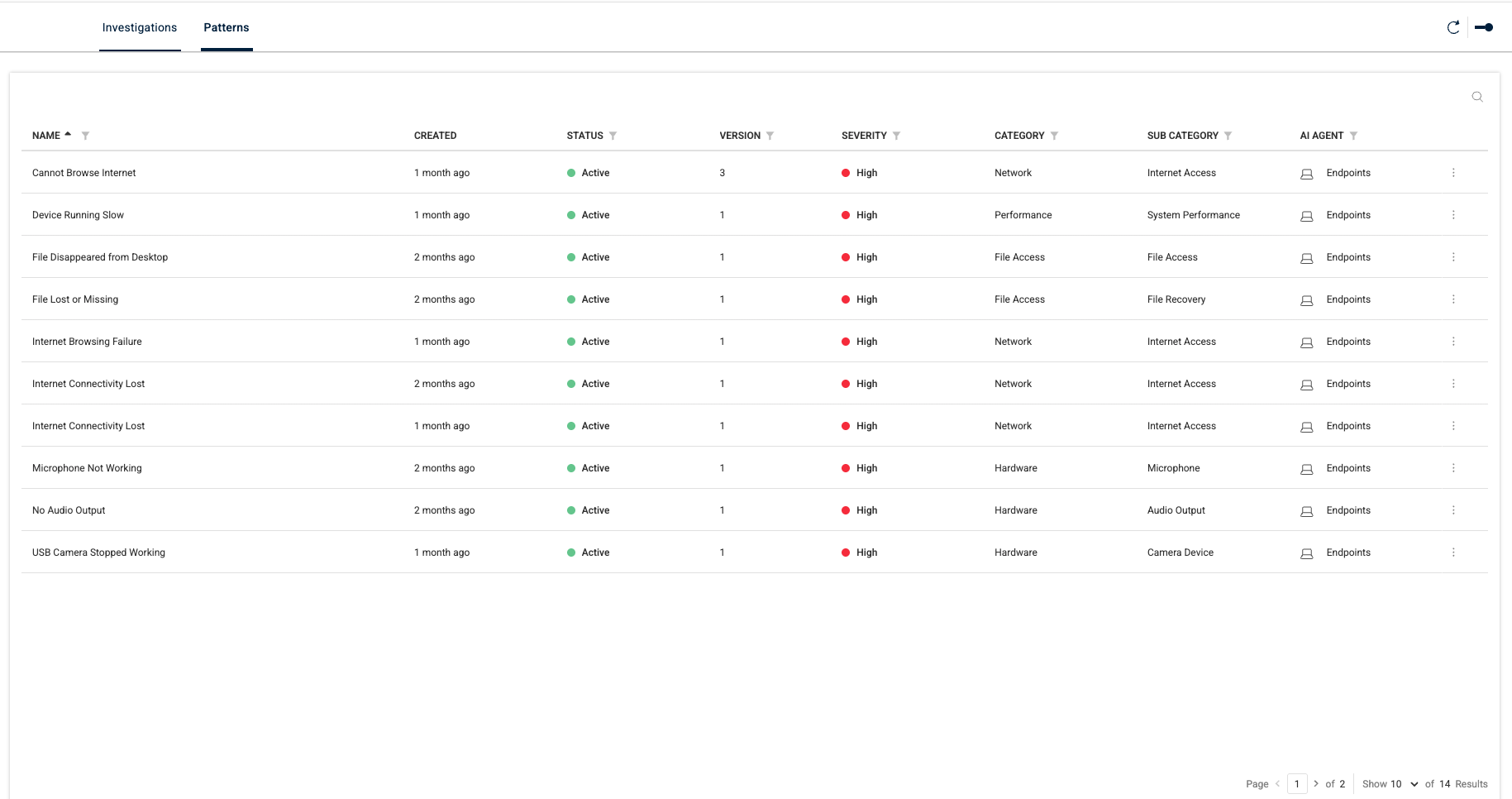Open the Microphone Not Working pattern
1512x799 pixels.
(x=87, y=468)
